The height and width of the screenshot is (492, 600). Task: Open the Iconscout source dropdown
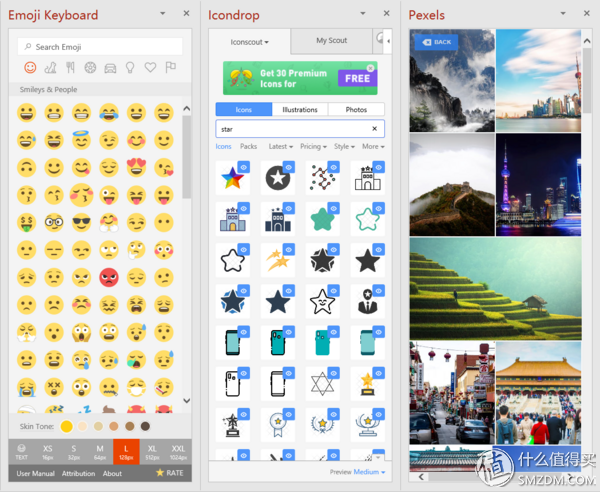coord(249,42)
